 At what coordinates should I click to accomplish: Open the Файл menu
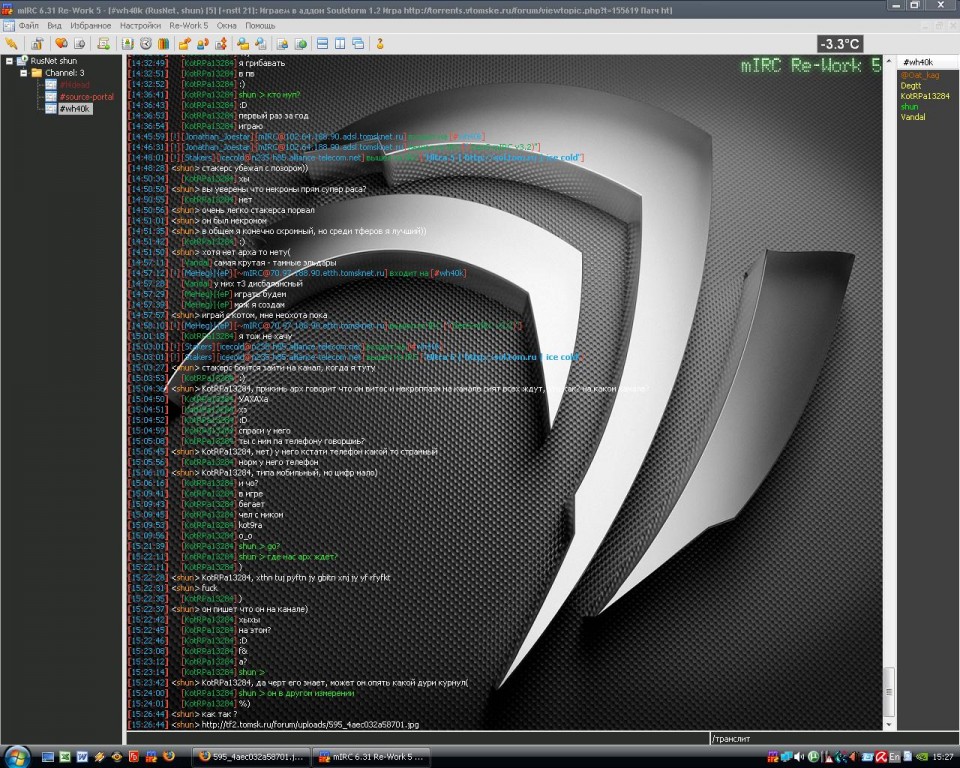[x=28, y=26]
